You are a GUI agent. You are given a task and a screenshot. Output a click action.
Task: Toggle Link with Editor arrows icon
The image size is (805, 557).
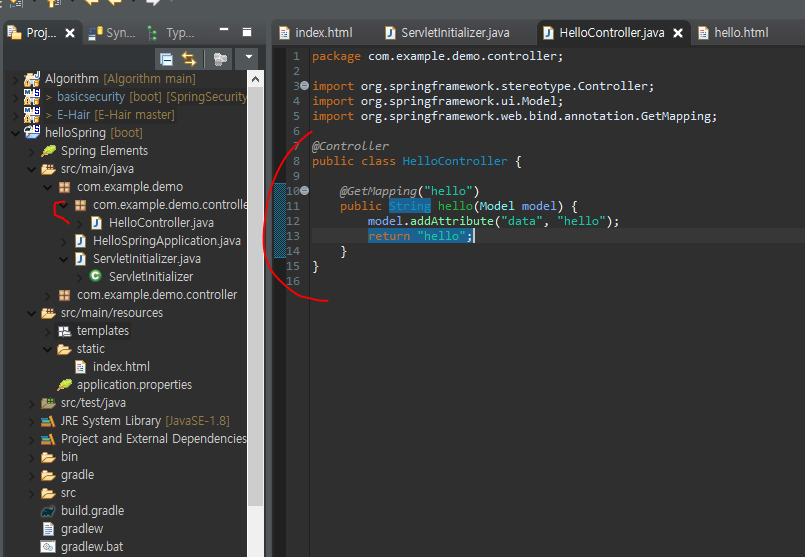(x=189, y=59)
